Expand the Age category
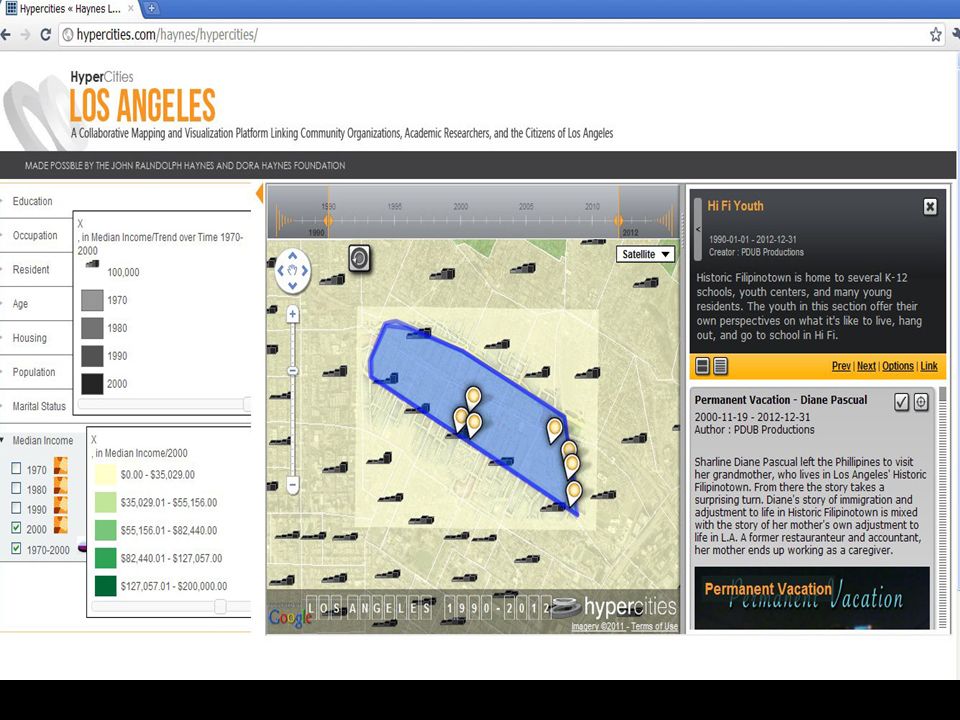Image resolution: width=960 pixels, height=720 pixels. click(x=20, y=304)
